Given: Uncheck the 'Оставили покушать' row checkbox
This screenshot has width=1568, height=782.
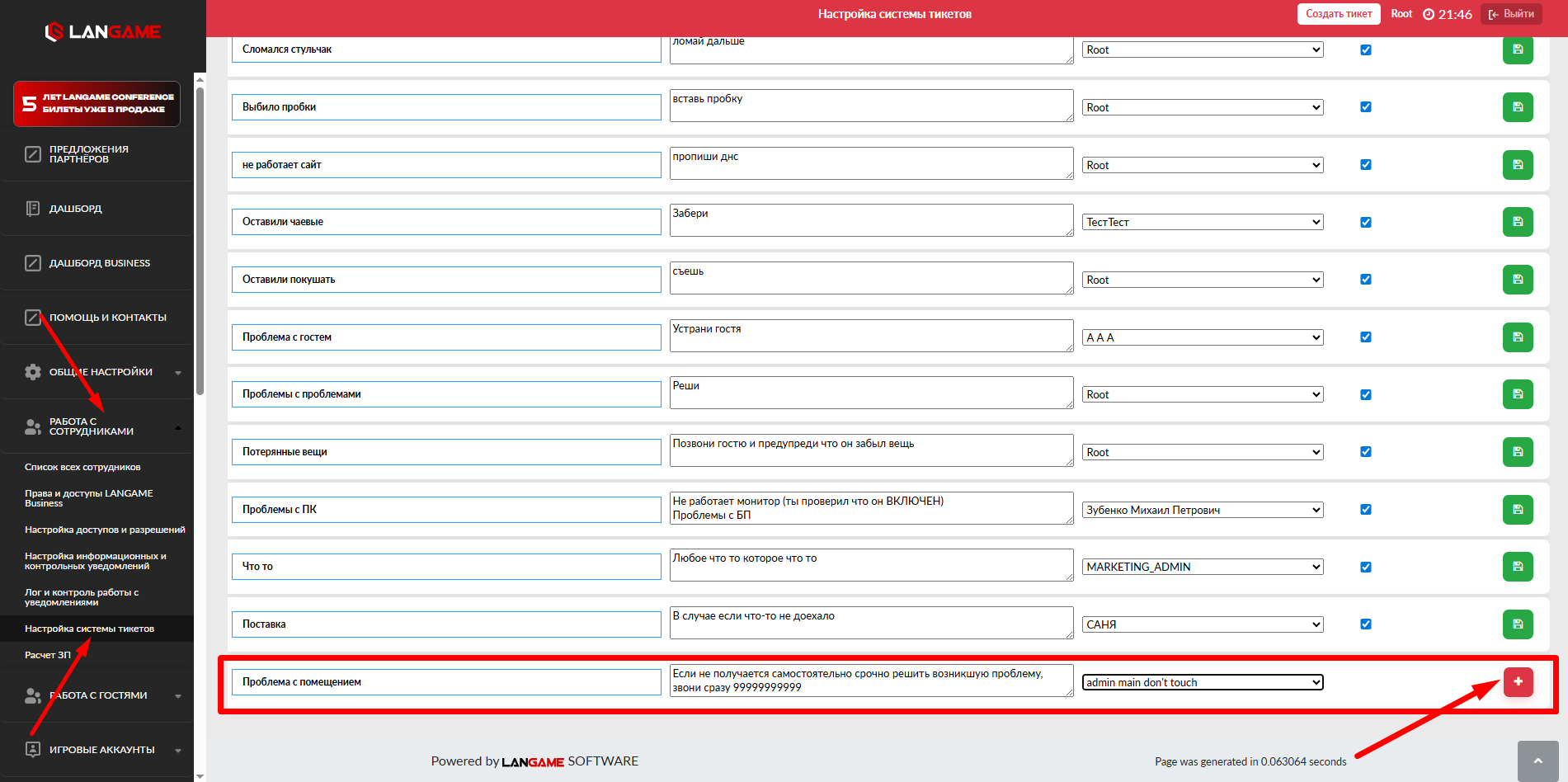Looking at the screenshot, I should [1366, 280].
